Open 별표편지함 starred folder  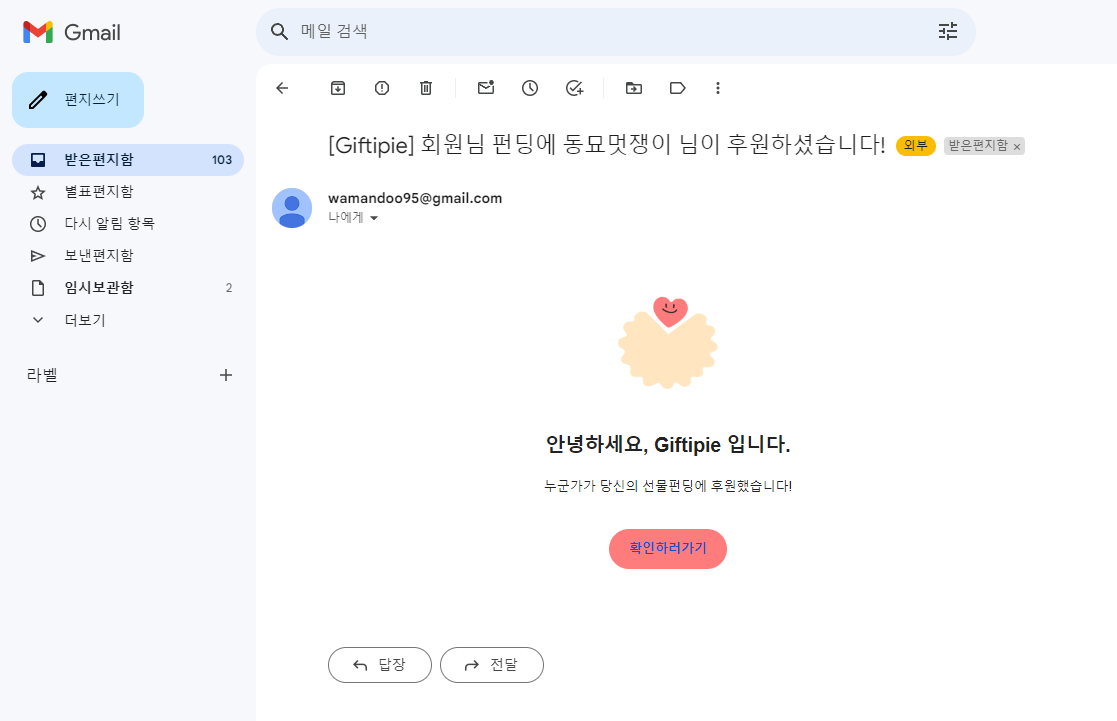128,192
